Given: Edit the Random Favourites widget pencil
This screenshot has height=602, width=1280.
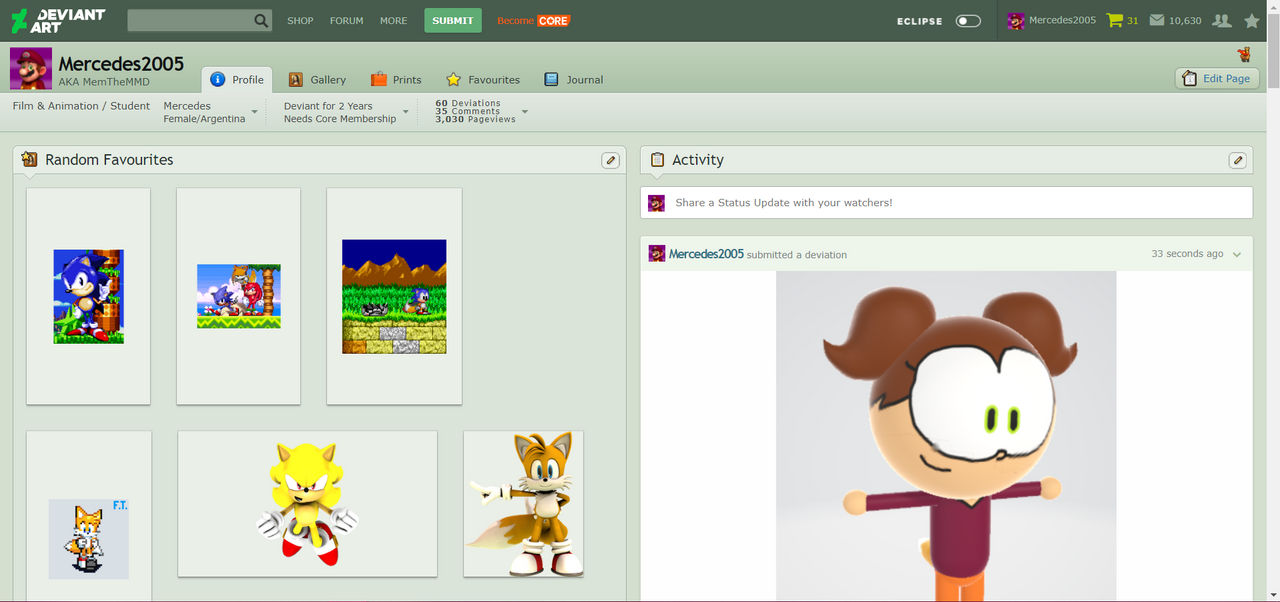Looking at the screenshot, I should 610,160.
